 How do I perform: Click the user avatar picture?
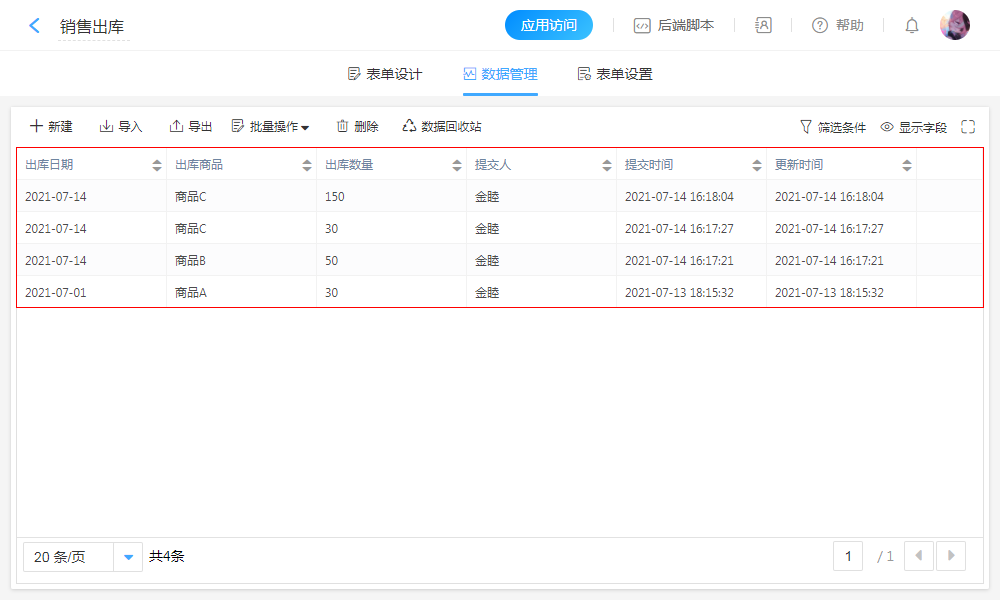(954, 25)
